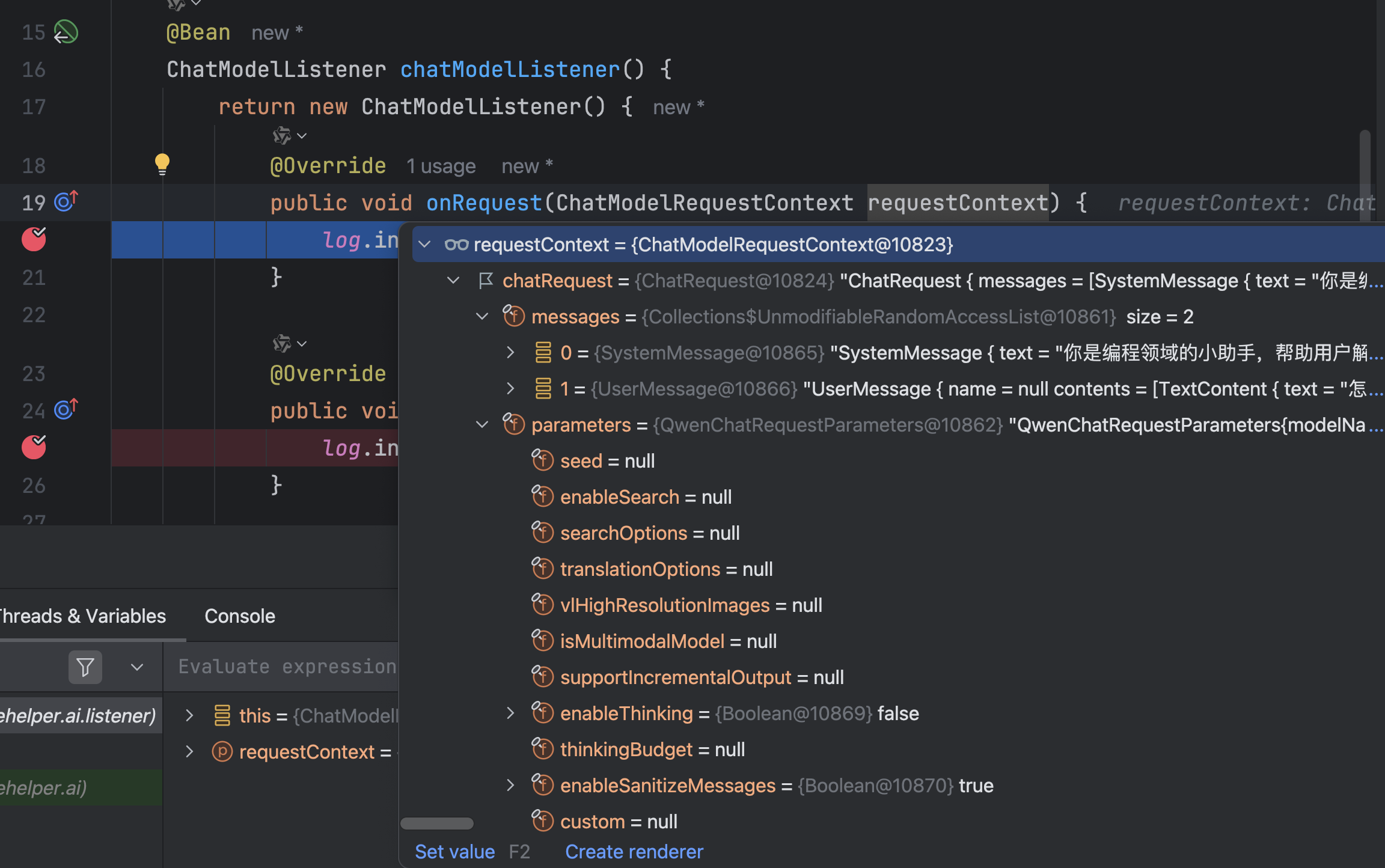Toggle the breakpoint on line 25
Image resolution: width=1385 pixels, height=868 pixels.
tap(34, 447)
